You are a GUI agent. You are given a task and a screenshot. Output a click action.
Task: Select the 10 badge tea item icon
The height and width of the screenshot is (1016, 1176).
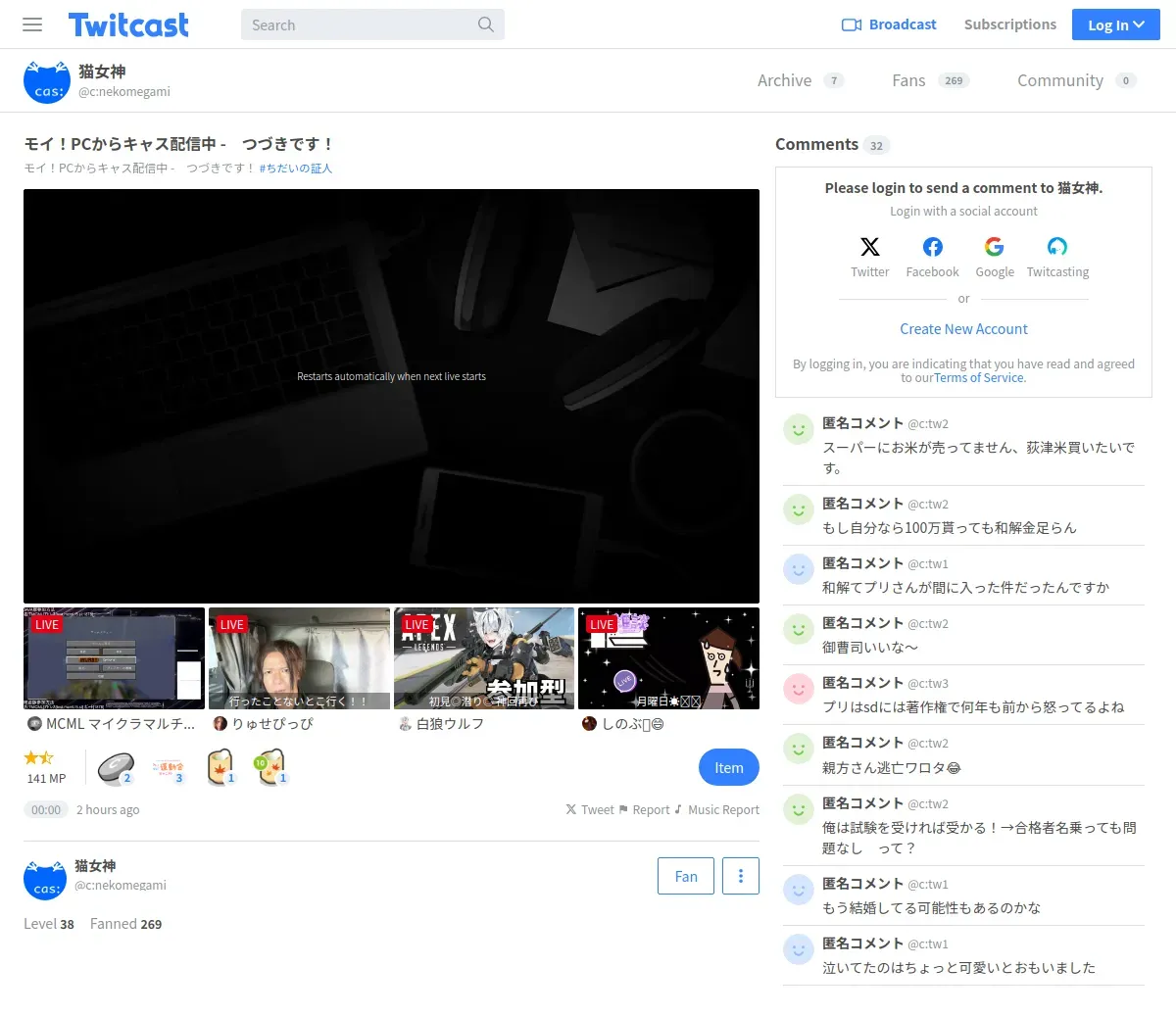pyautogui.click(x=270, y=768)
